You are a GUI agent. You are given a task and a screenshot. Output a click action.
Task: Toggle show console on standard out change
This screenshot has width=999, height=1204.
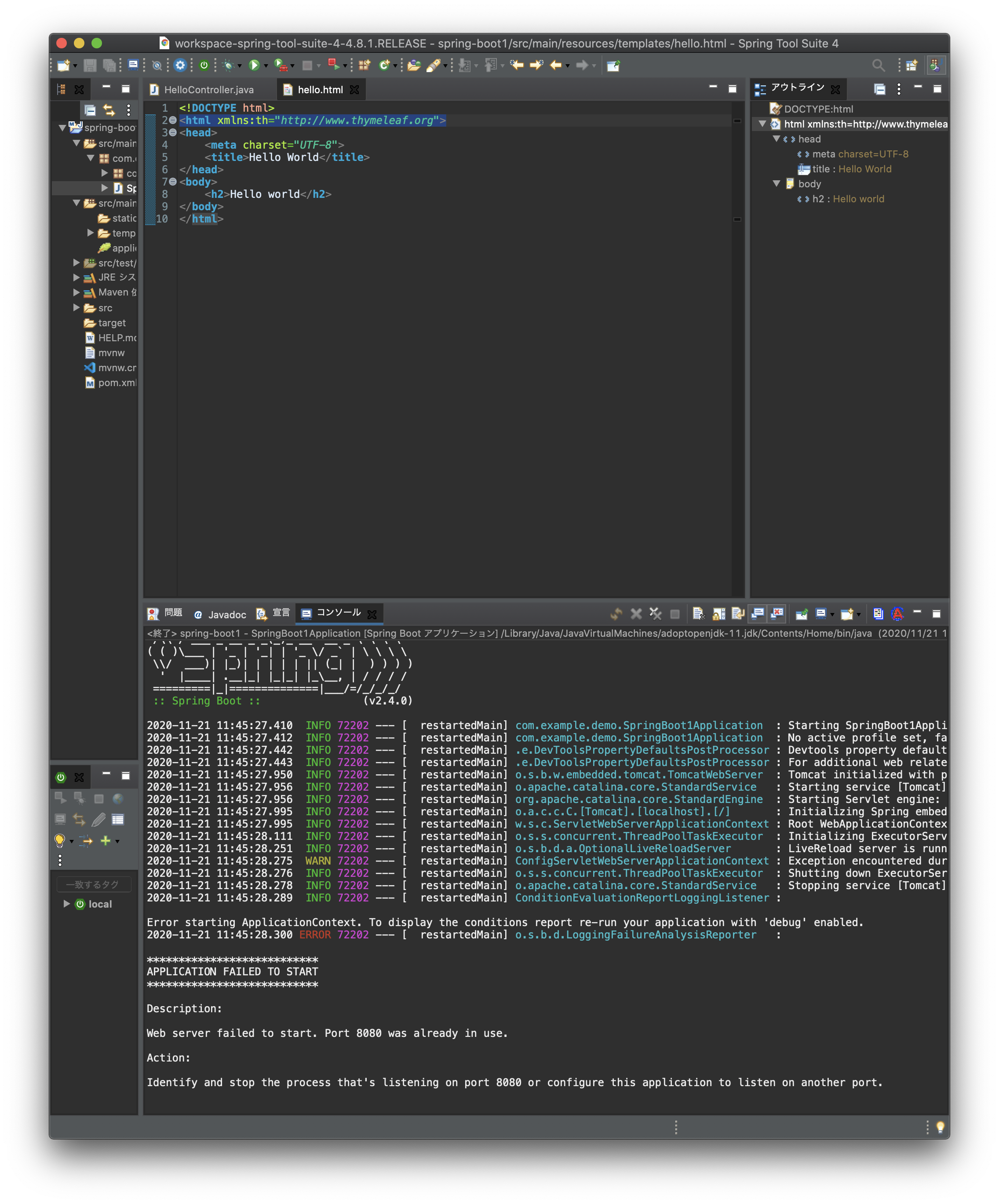[758, 614]
